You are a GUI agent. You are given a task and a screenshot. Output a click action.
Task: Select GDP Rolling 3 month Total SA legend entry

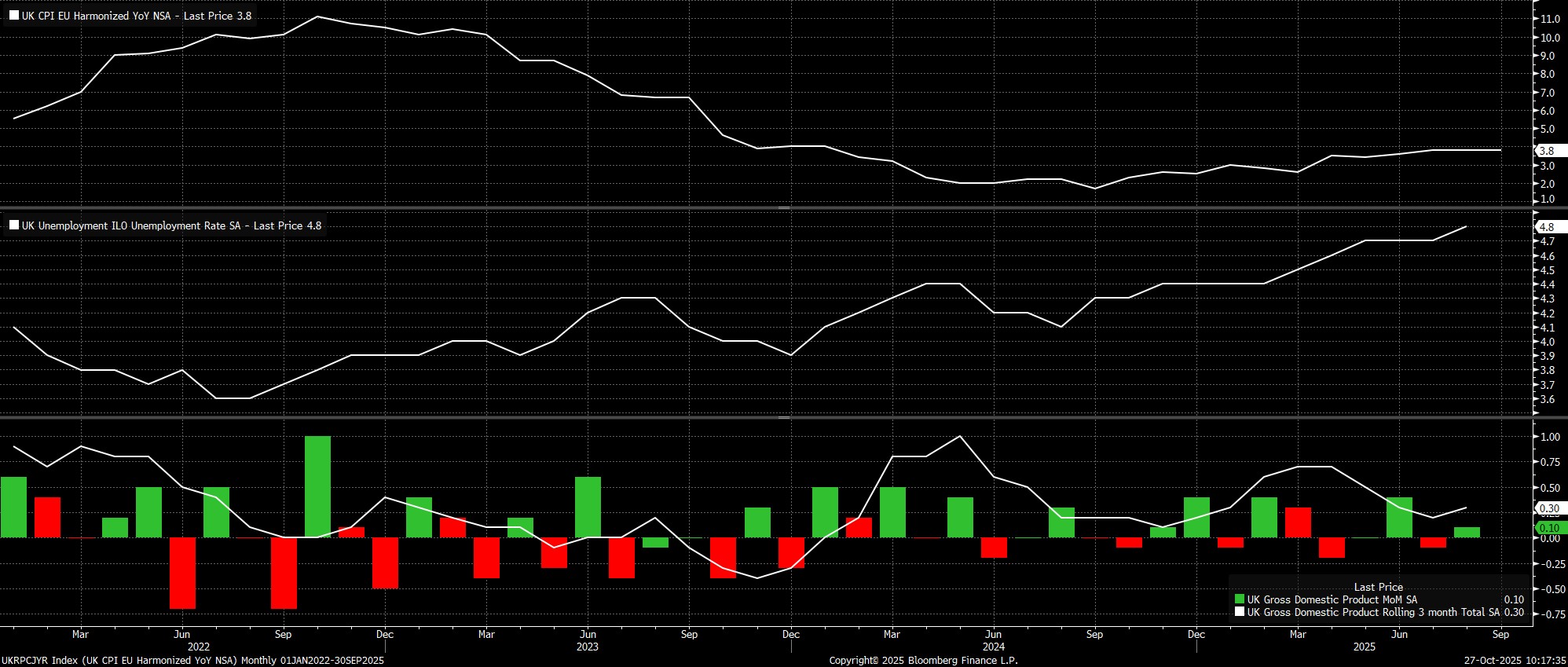(1372, 612)
